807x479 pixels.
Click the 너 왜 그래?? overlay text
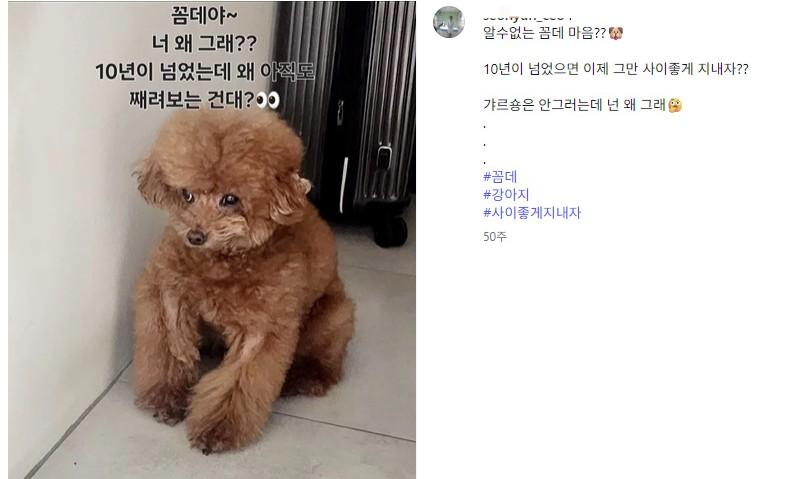pyautogui.click(x=204, y=43)
